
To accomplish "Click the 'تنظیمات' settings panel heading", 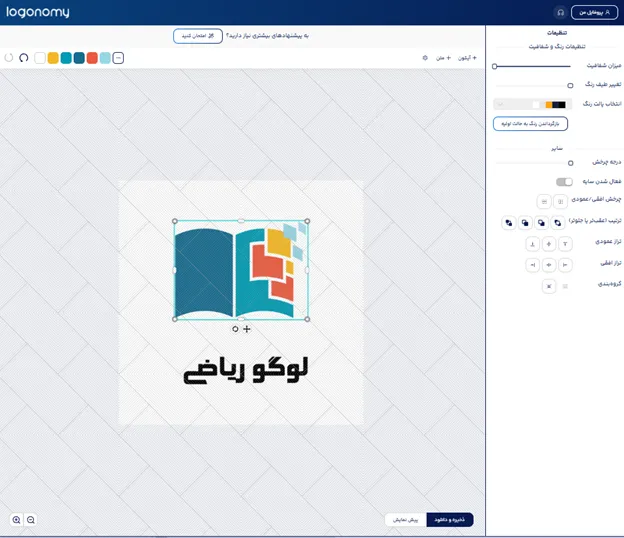I will point(557,33).
